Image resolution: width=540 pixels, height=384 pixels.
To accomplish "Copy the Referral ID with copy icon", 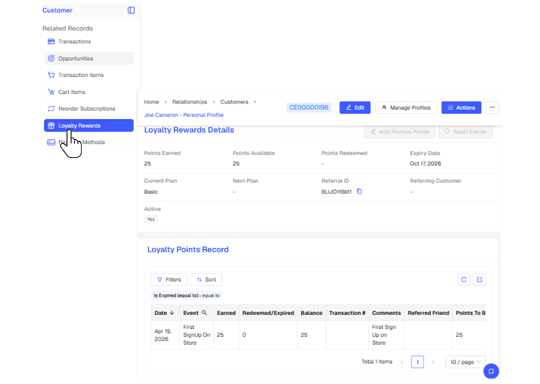I will click(x=359, y=191).
